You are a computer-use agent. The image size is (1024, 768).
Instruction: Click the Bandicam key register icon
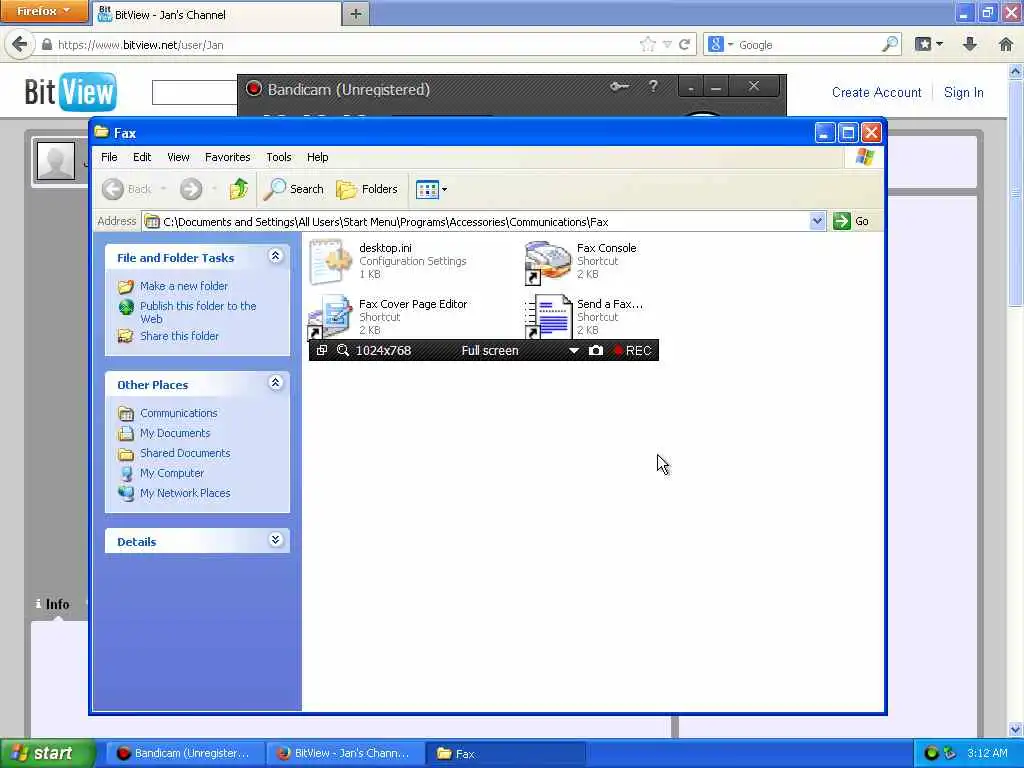pos(619,86)
